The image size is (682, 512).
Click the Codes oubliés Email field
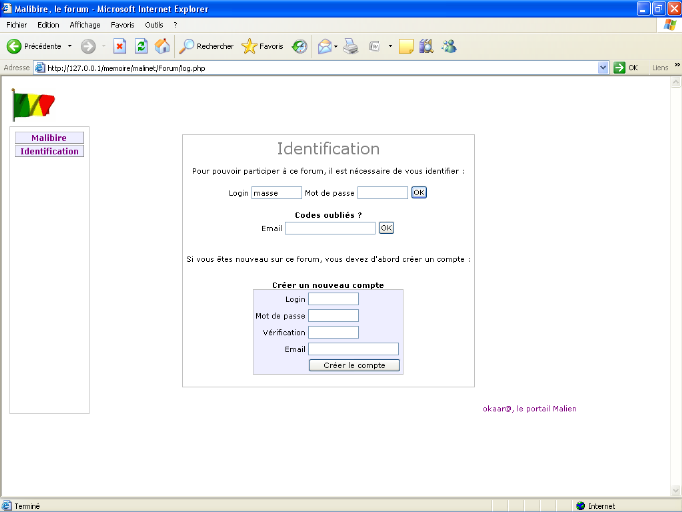(330, 228)
